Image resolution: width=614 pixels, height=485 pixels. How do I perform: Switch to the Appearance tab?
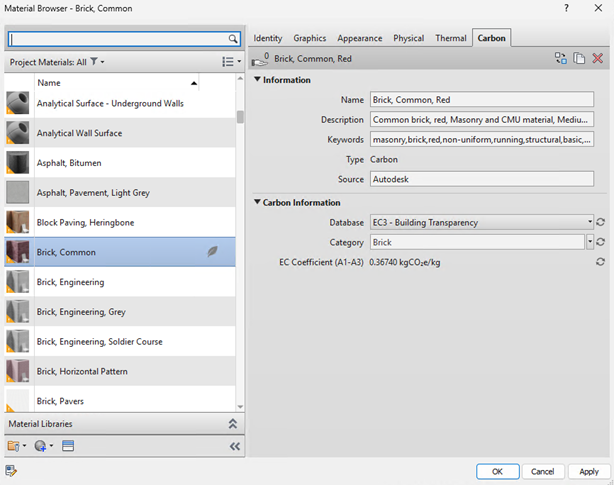(x=359, y=38)
